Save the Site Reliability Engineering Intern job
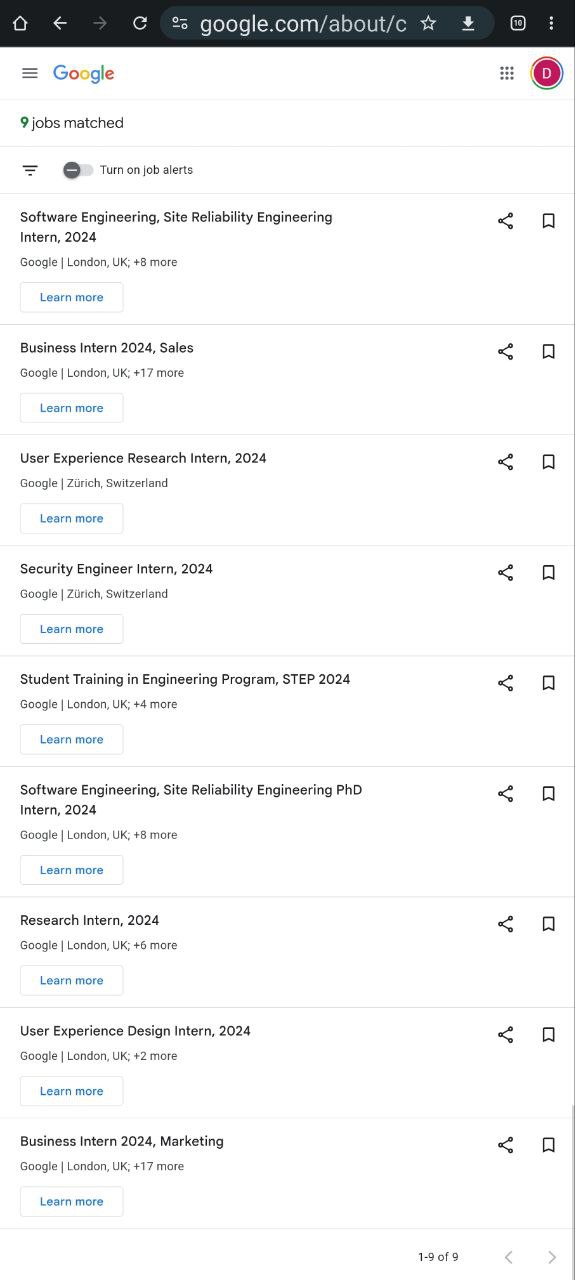Viewport: 575px width, 1280px height. click(549, 221)
